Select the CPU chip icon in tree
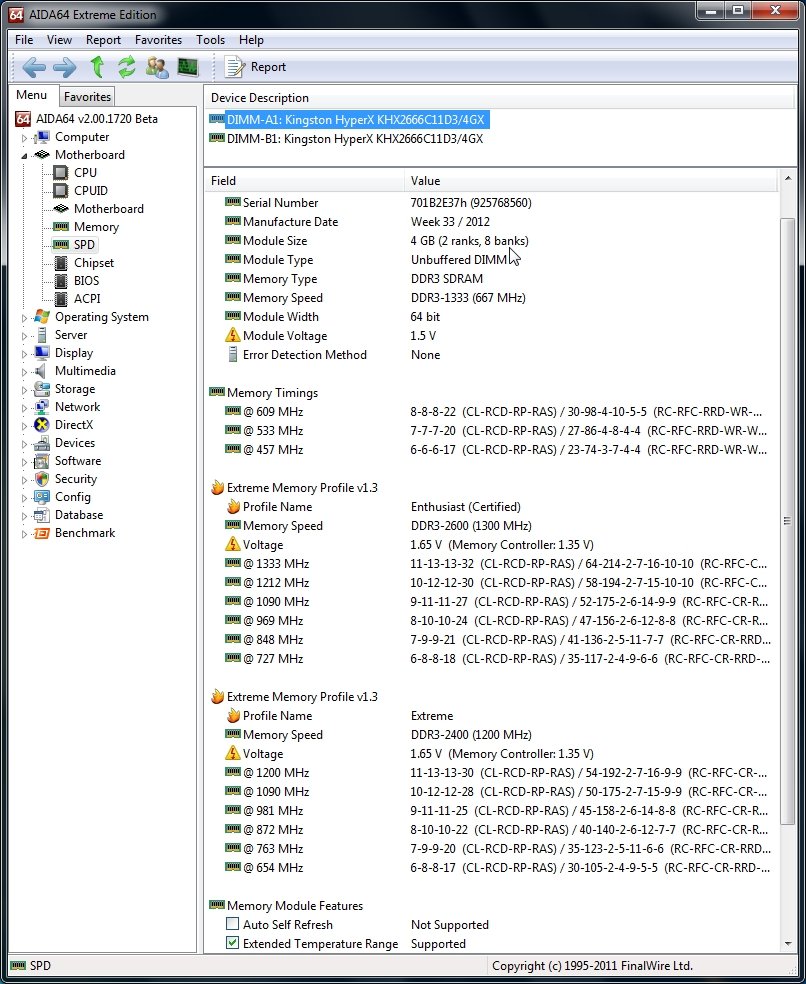This screenshot has width=806, height=984. [61, 173]
